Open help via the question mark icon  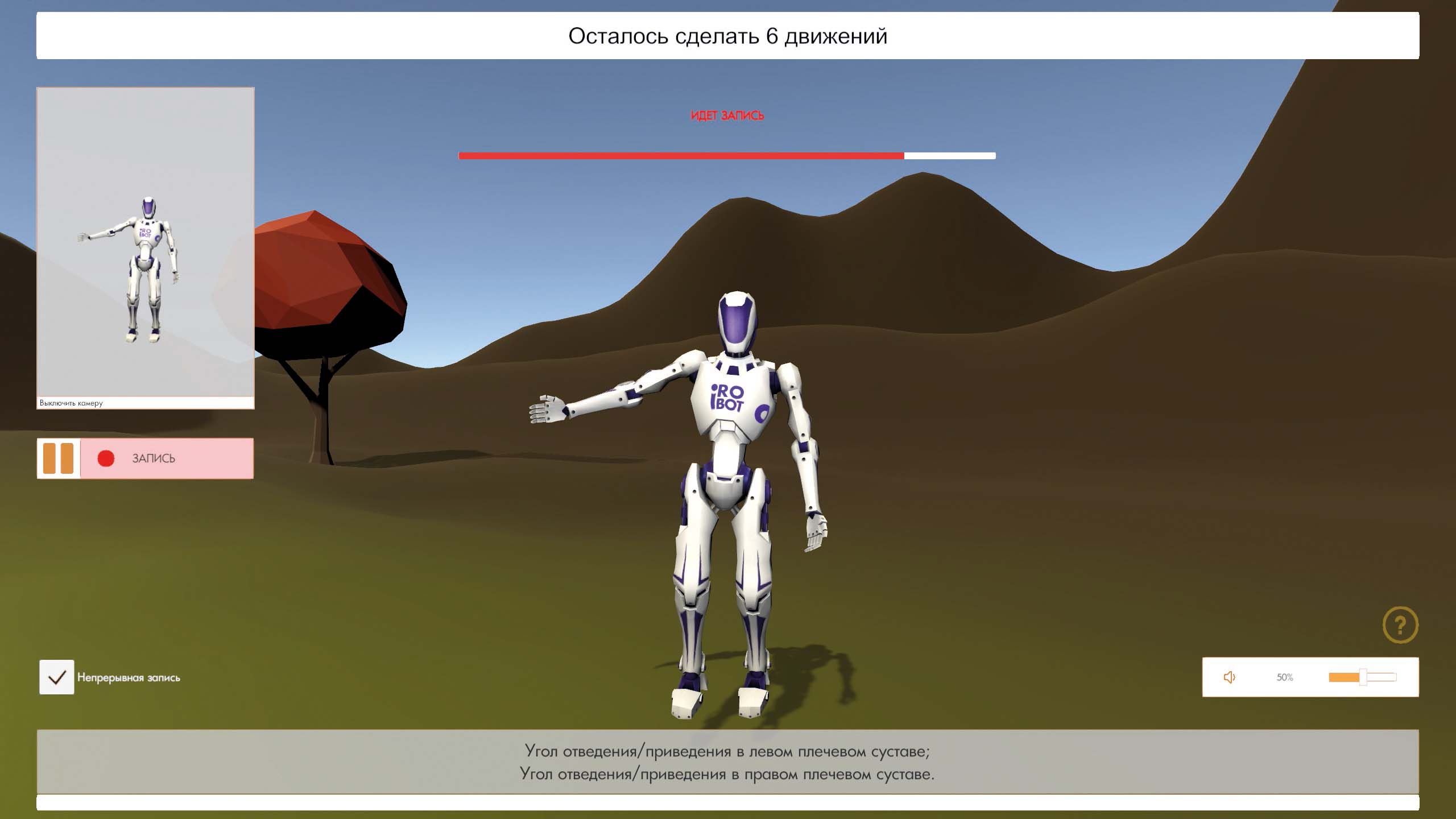click(x=1400, y=625)
